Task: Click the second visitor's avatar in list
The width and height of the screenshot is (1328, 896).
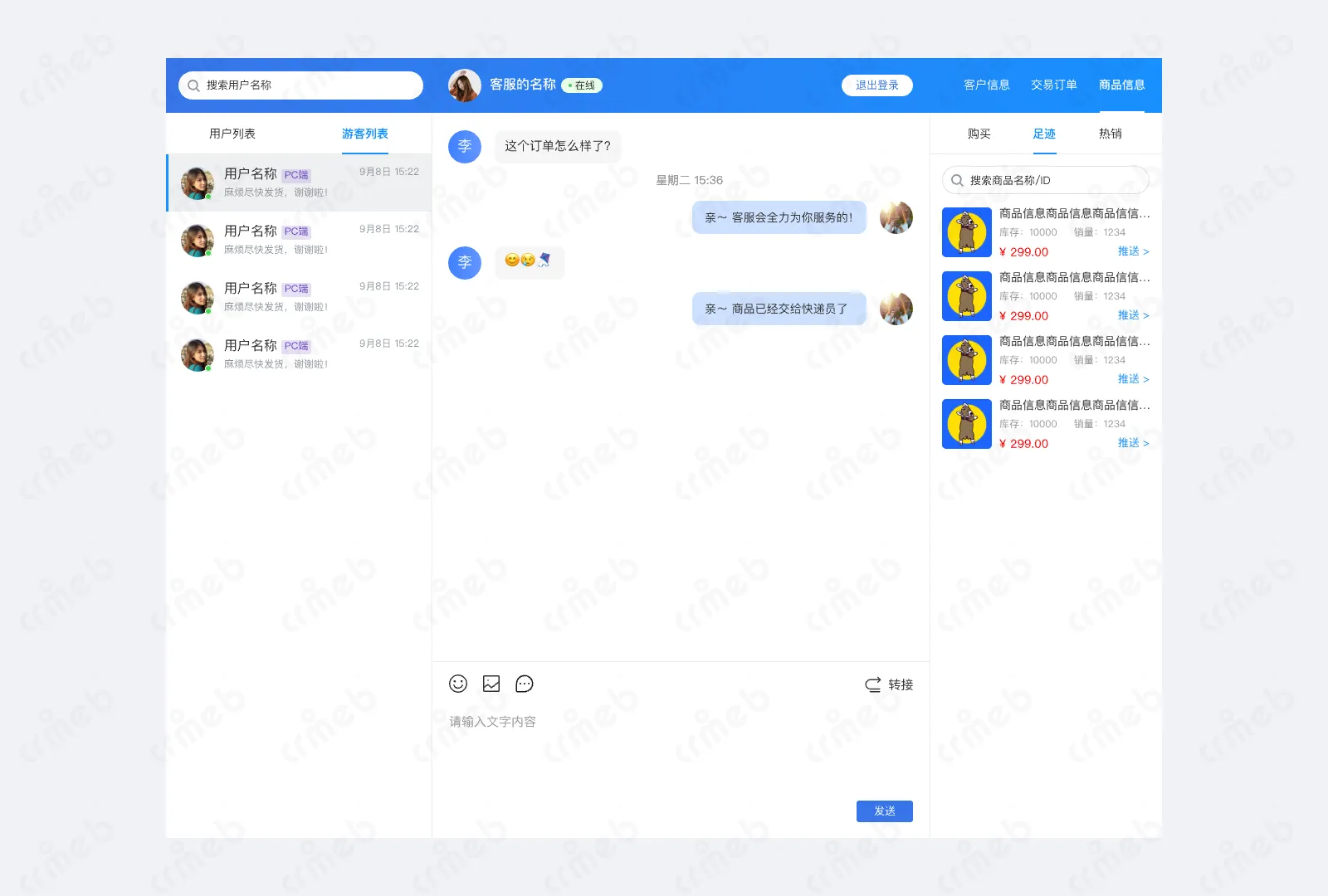Action: click(x=198, y=241)
